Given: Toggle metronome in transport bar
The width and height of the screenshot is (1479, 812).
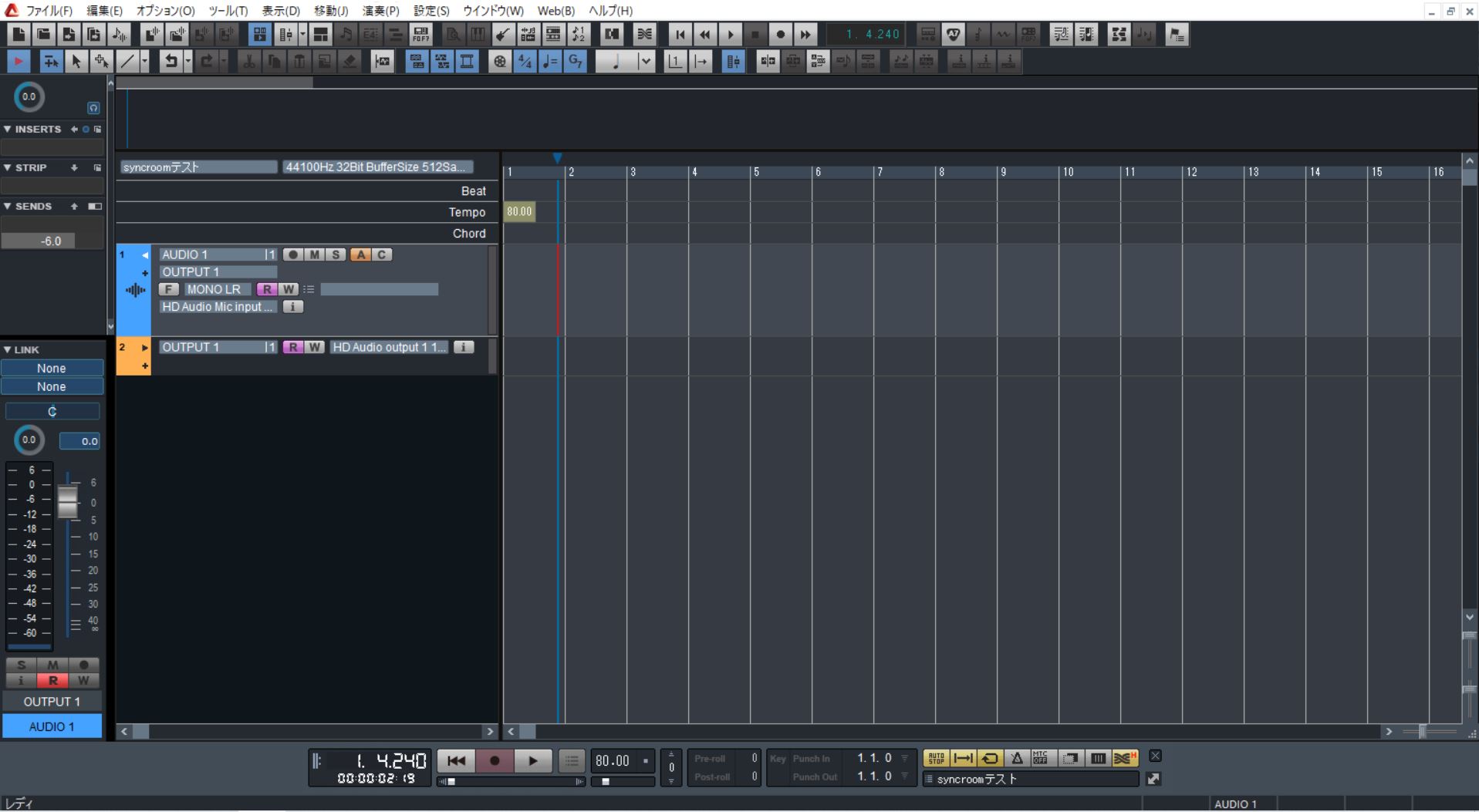Looking at the screenshot, I should [1017, 759].
